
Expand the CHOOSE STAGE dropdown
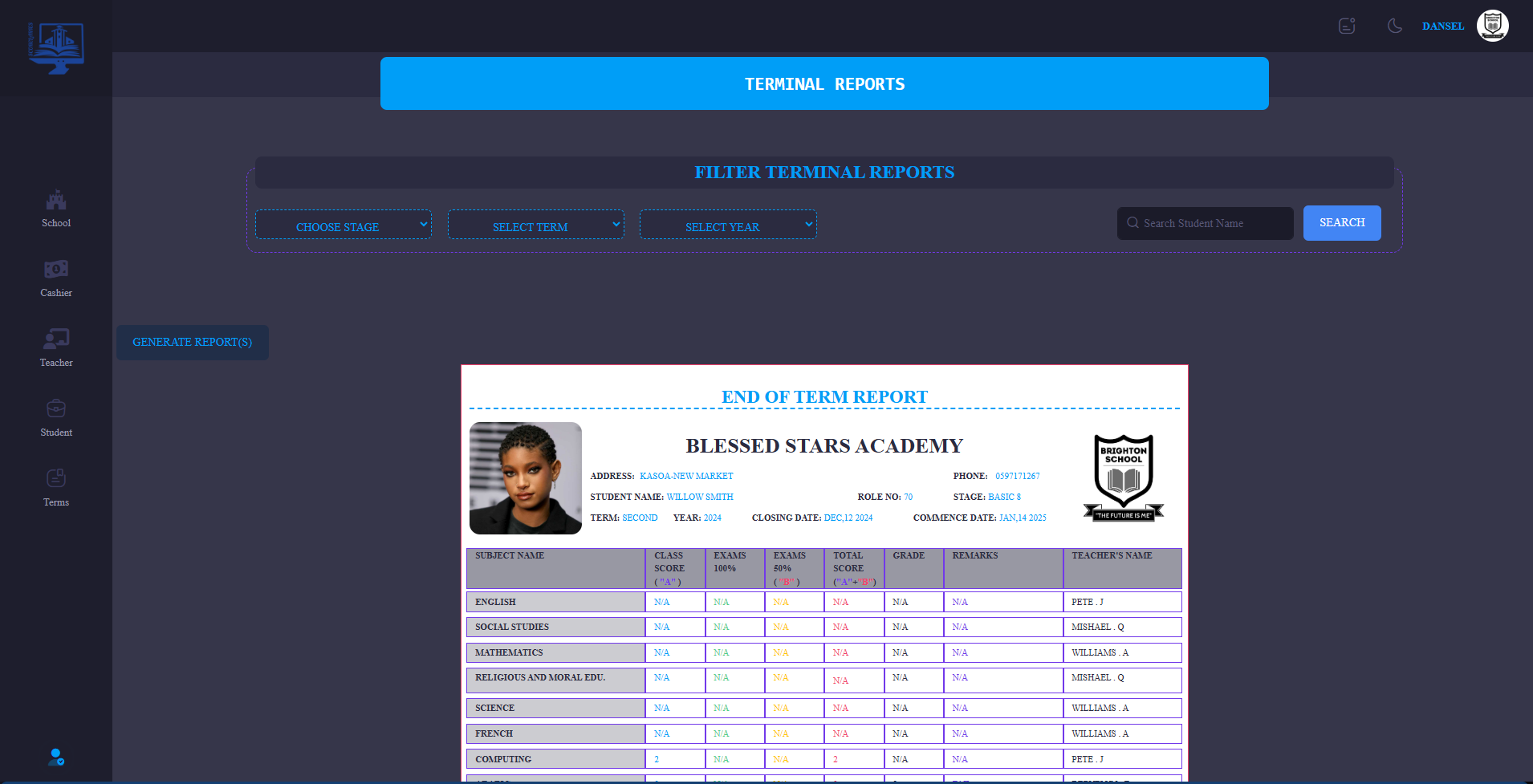coord(344,225)
